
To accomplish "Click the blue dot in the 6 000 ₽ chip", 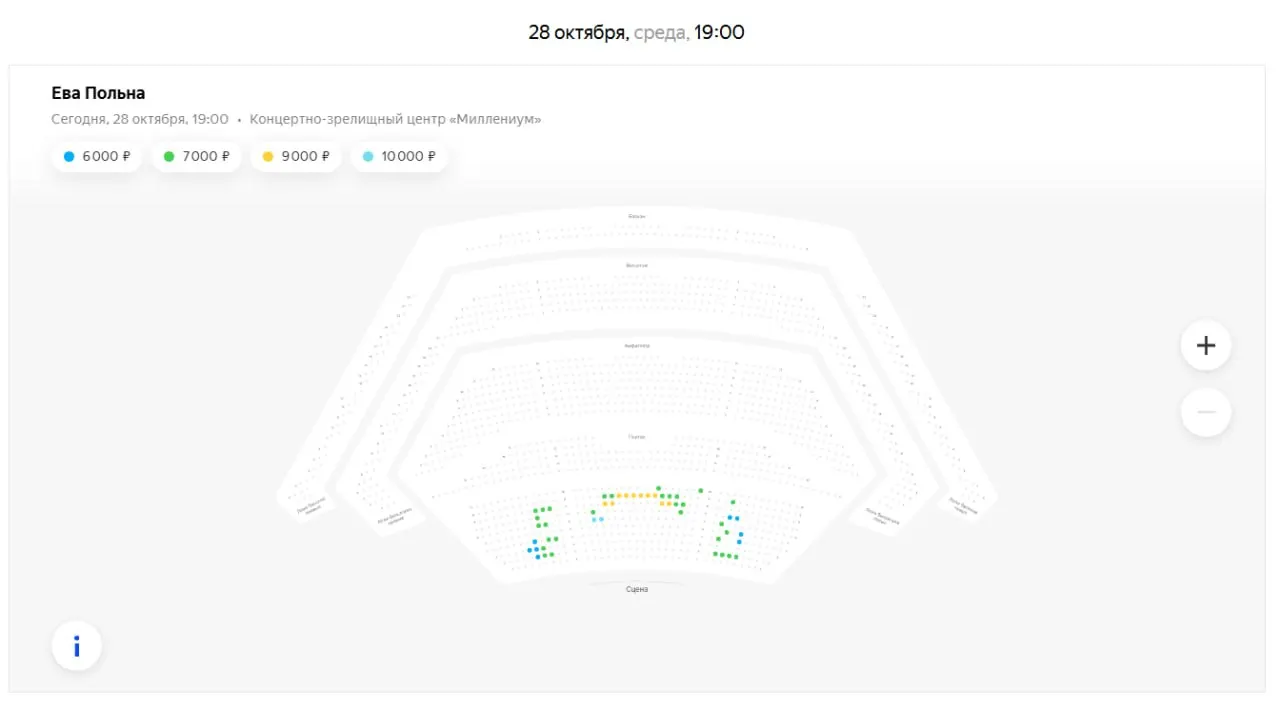I will coord(69,156).
